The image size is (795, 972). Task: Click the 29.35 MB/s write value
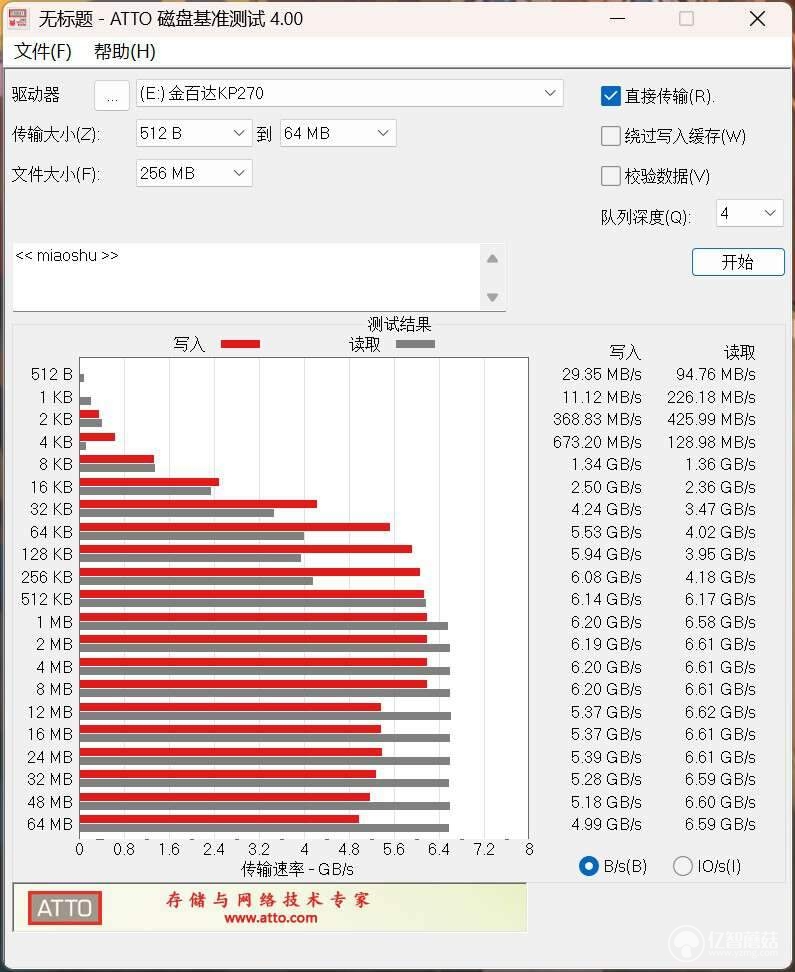(x=602, y=374)
